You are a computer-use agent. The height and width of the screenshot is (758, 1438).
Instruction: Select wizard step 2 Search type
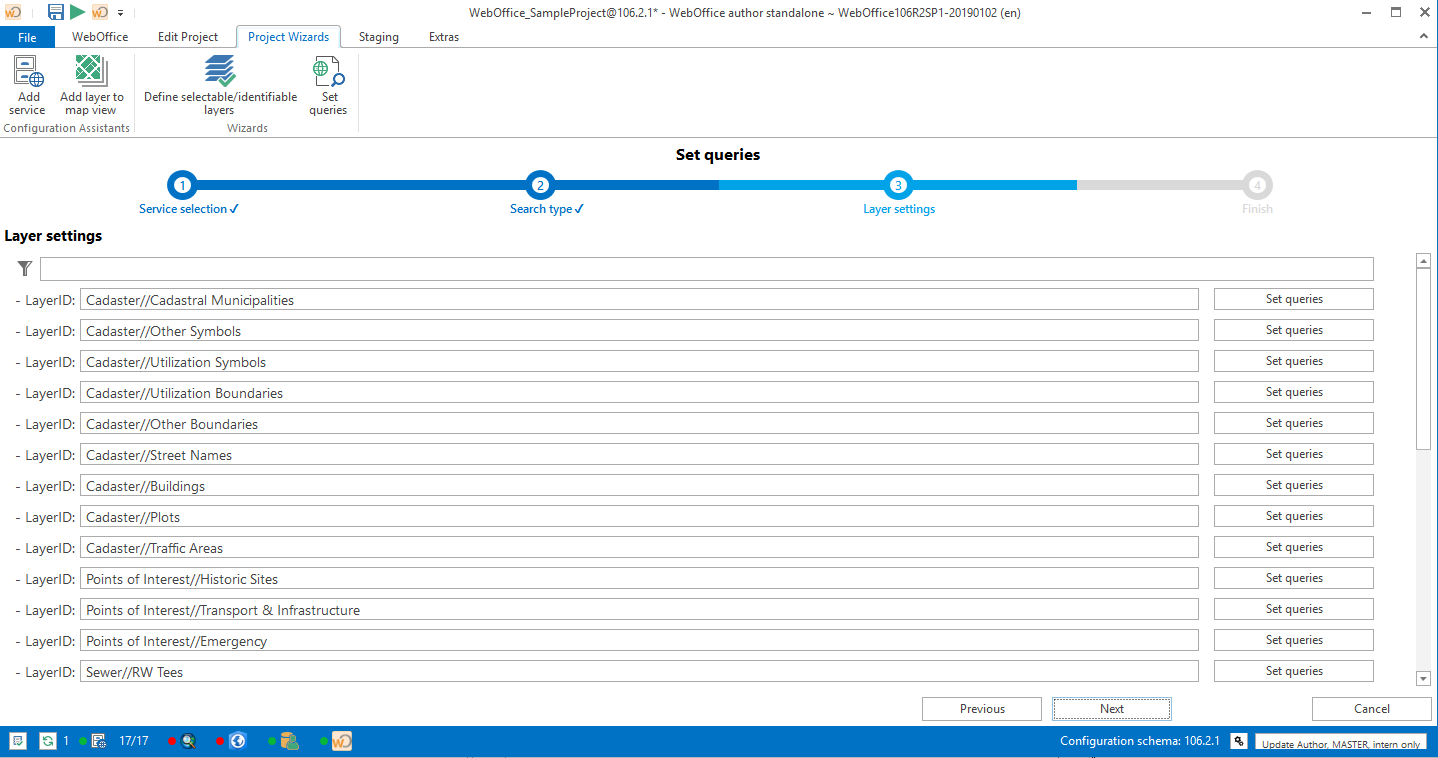[x=540, y=185]
